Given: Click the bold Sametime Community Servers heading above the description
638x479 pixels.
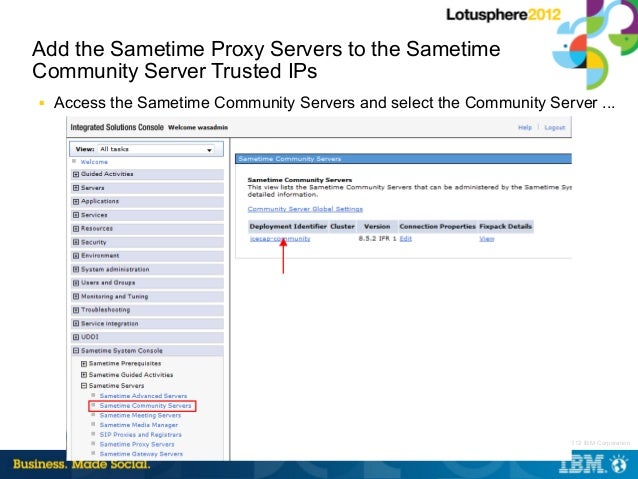Looking at the screenshot, I should tap(300, 180).
